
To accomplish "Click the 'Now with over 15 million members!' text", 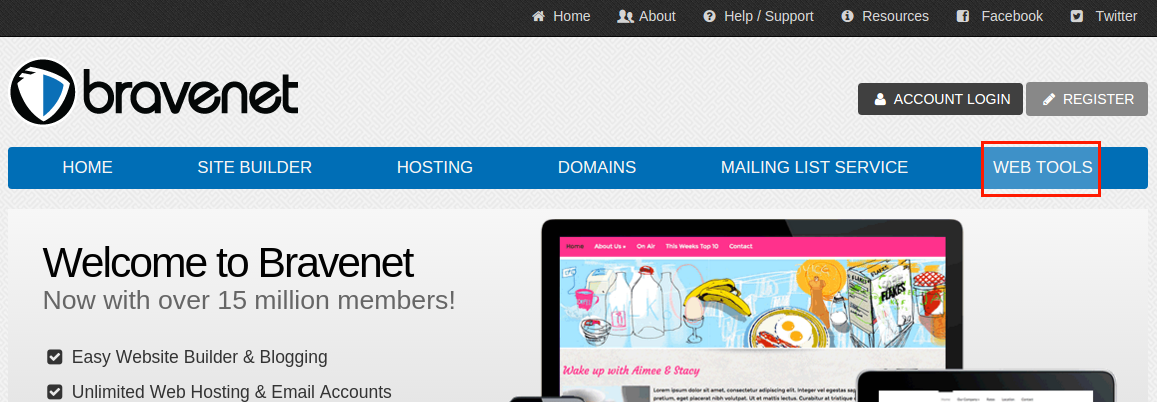I will [x=249, y=300].
